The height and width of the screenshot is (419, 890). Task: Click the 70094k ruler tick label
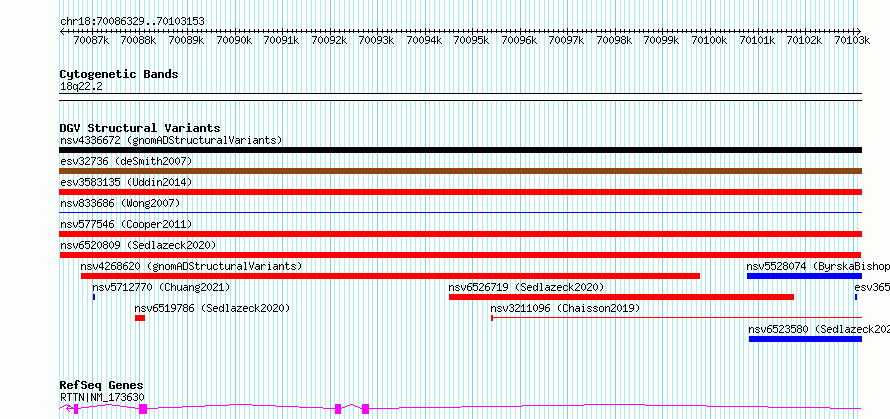(x=423, y=40)
